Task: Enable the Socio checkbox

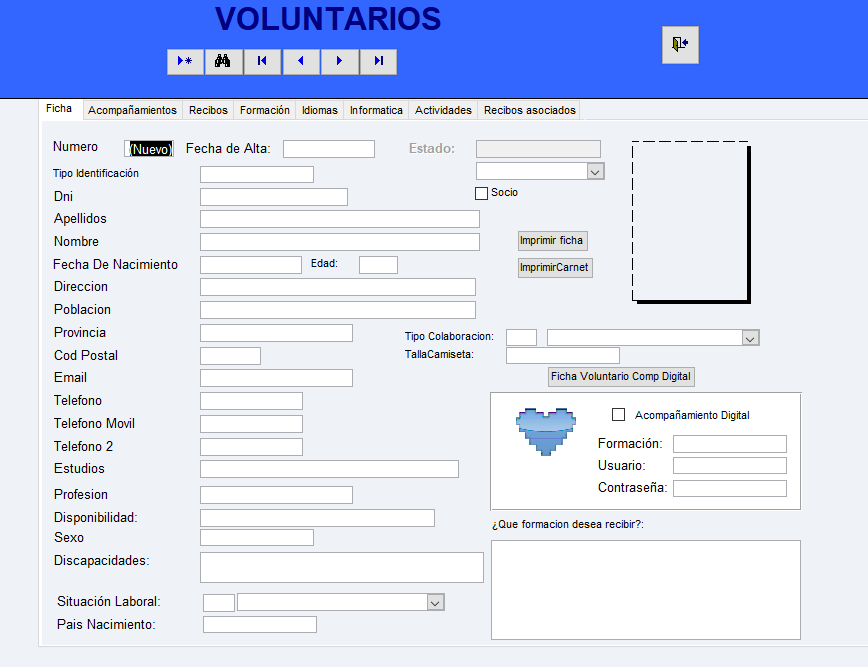Action: click(x=481, y=193)
